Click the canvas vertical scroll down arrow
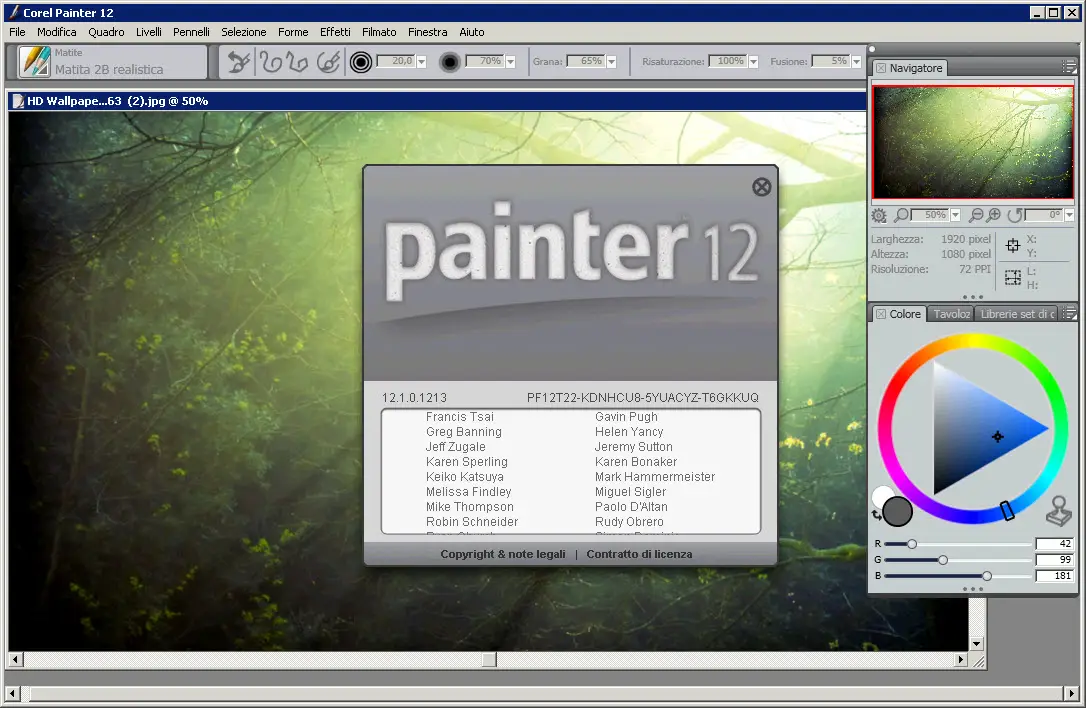1086x708 pixels. coord(977,644)
